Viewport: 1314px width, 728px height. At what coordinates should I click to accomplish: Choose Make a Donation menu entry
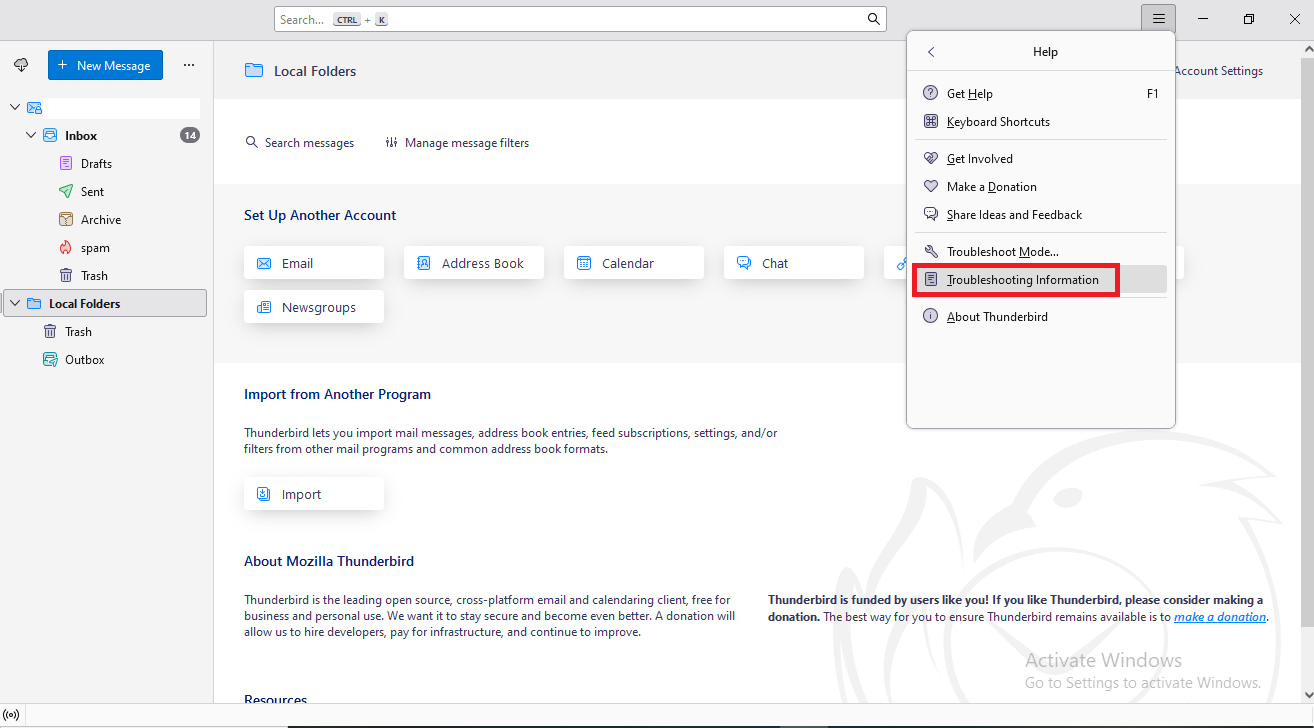pyautogui.click(x=1041, y=187)
